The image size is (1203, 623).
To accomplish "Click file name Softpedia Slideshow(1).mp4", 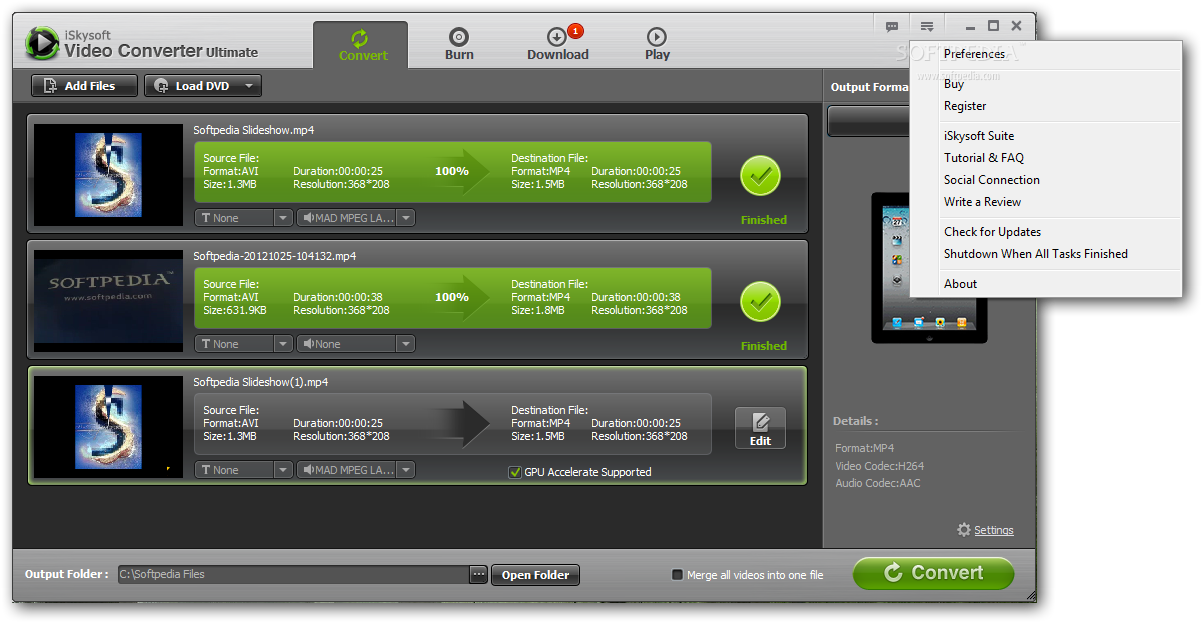I will [x=261, y=382].
